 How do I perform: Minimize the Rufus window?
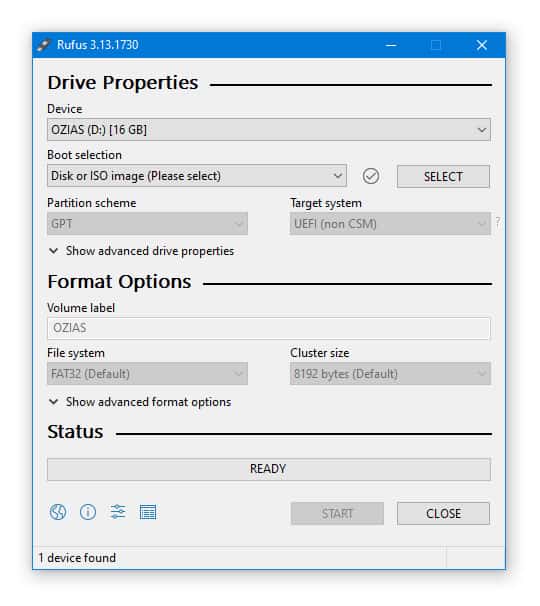[x=391, y=45]
